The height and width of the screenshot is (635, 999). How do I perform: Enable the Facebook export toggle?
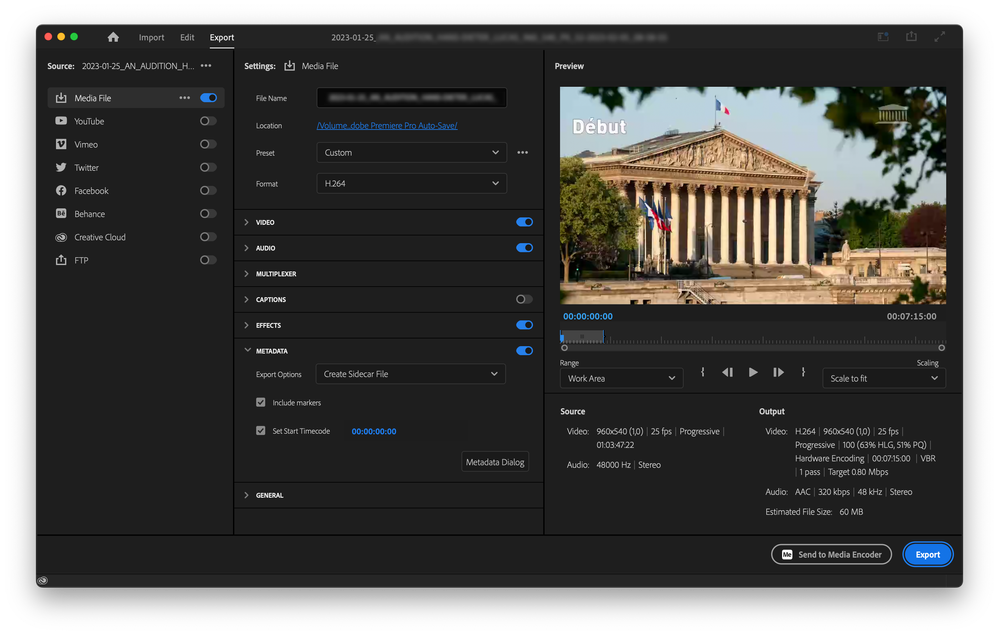(208, 191)
